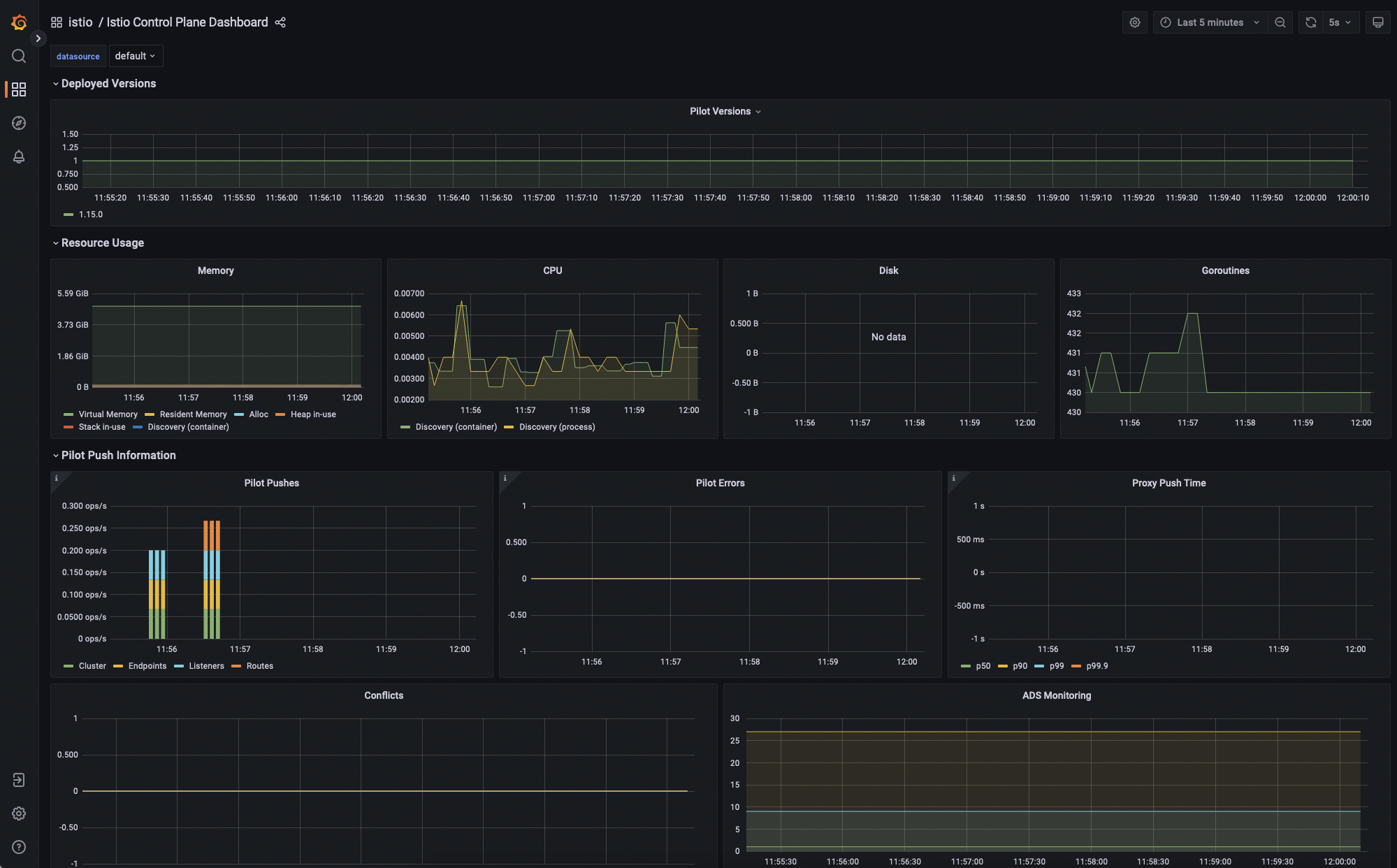Image resolution: width=1397 pixels, height=868 pixels.
Task: Open Proxy Push Time panel title
Action: [x=1168, y=483]
